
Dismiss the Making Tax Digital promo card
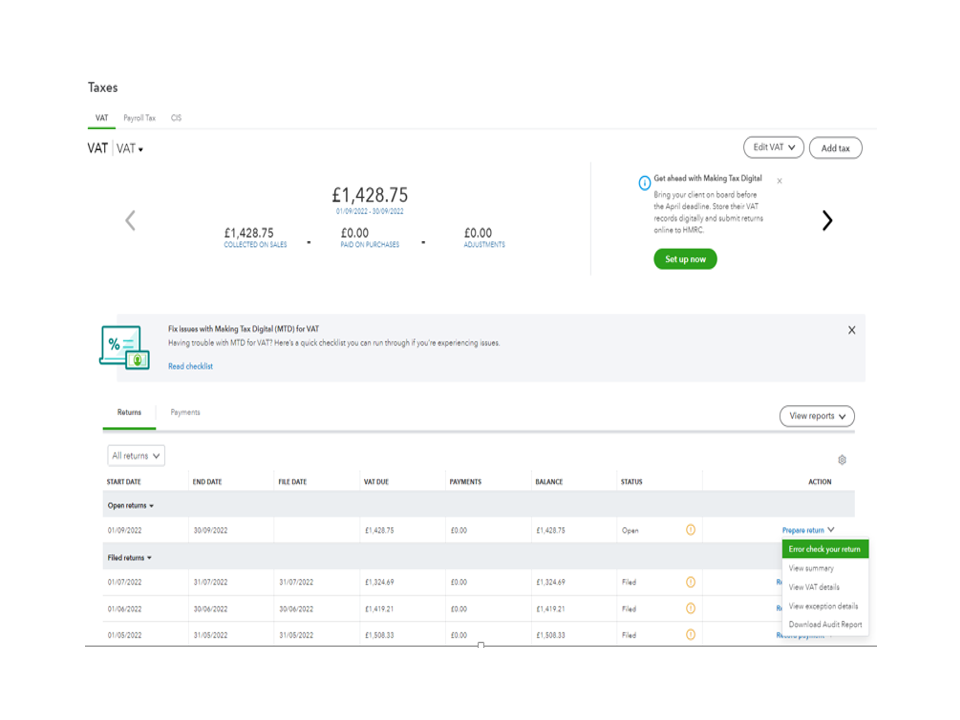tap(780, 181)
